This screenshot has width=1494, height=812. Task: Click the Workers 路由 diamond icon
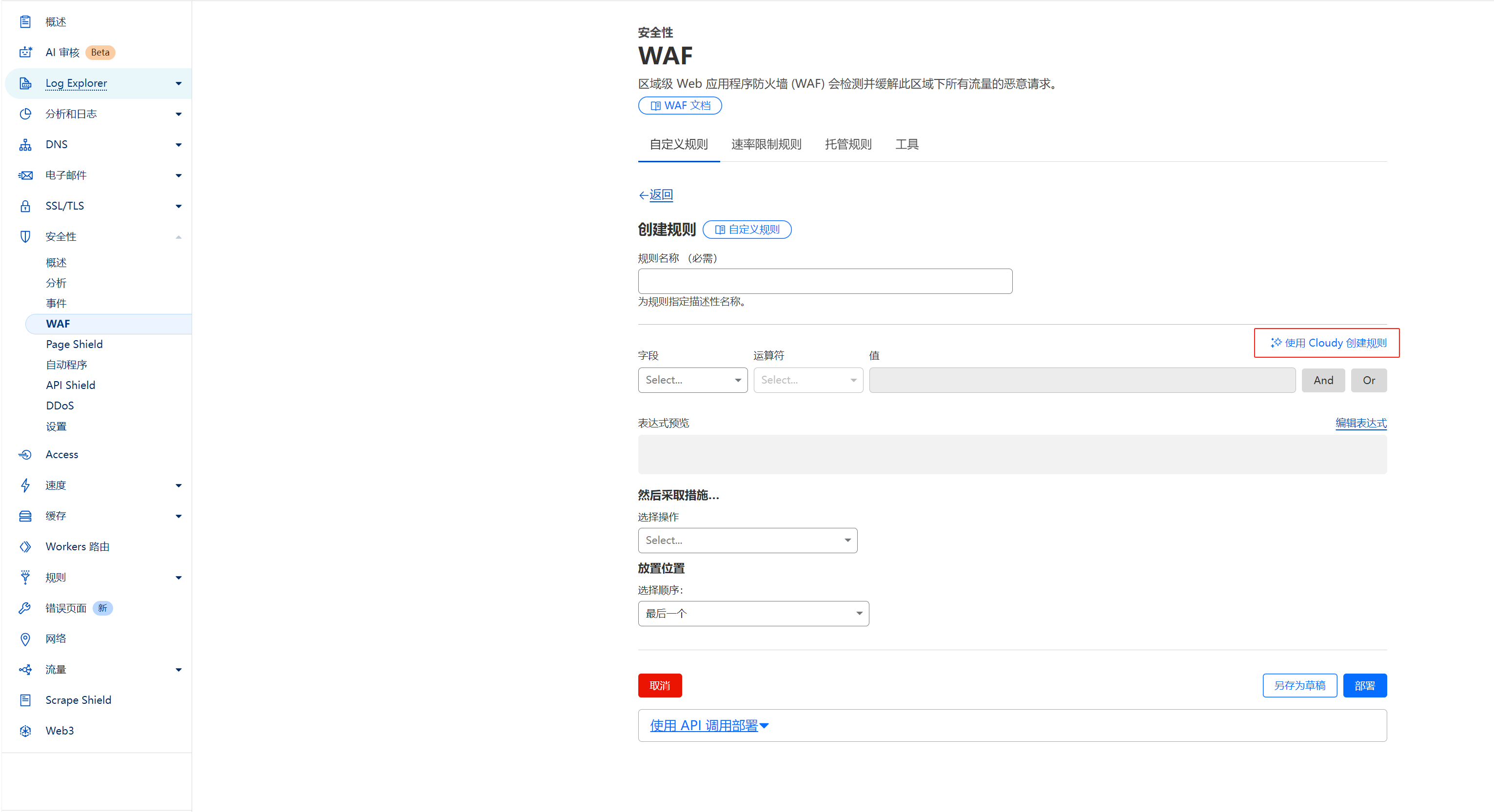click(25, 546)
